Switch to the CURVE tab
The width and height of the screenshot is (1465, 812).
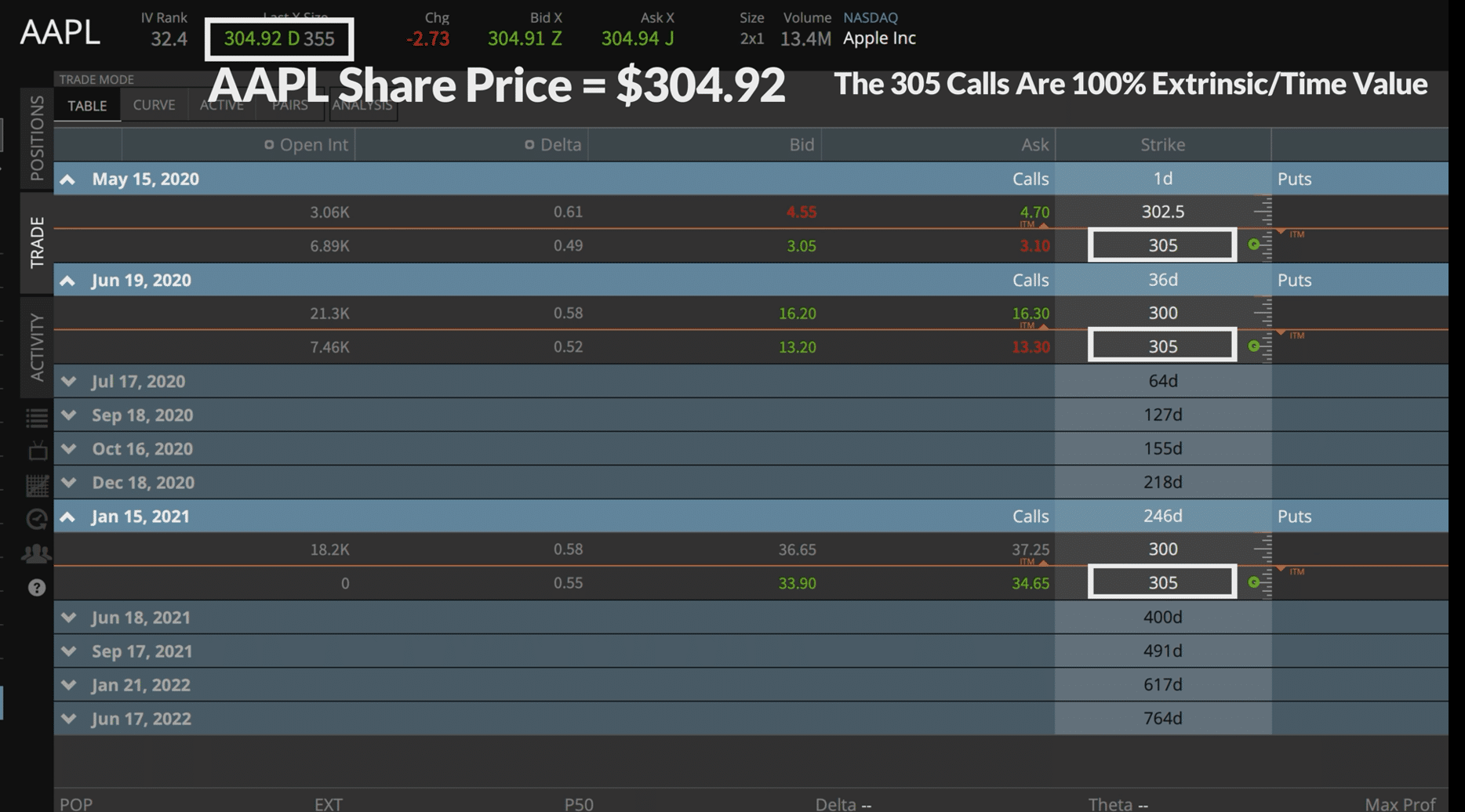pos(154,105)
